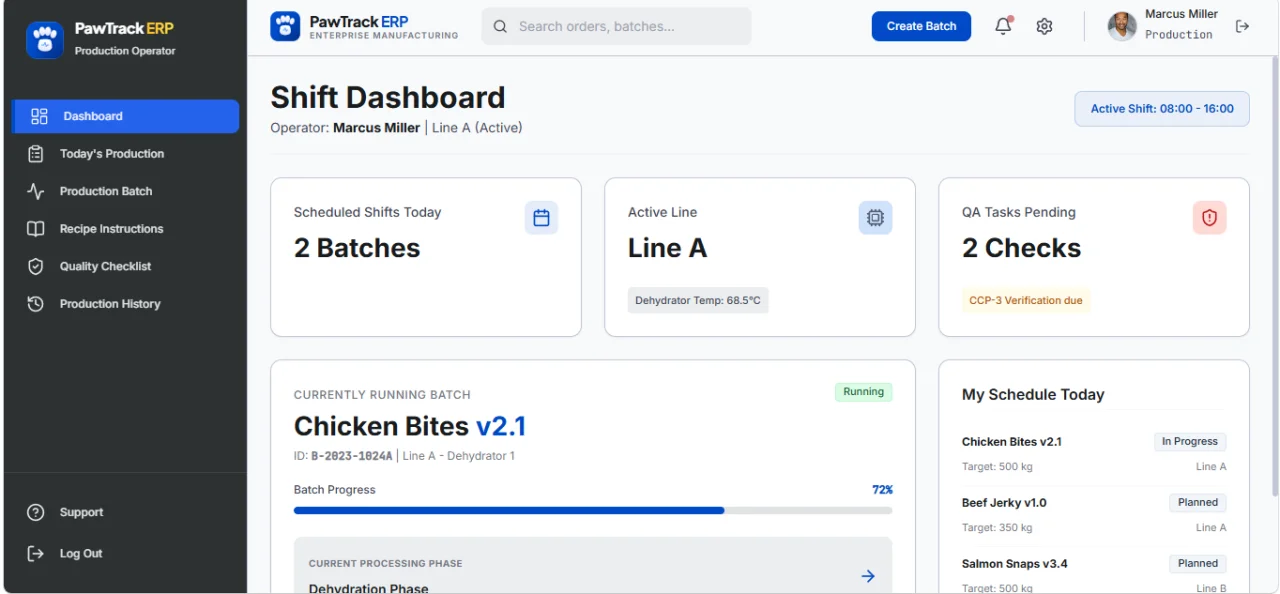Viewport: 1280px width, 594px height.
Task: Click calendar icon on Scheduled Shifts card
Action: click(x=541, y=218)
